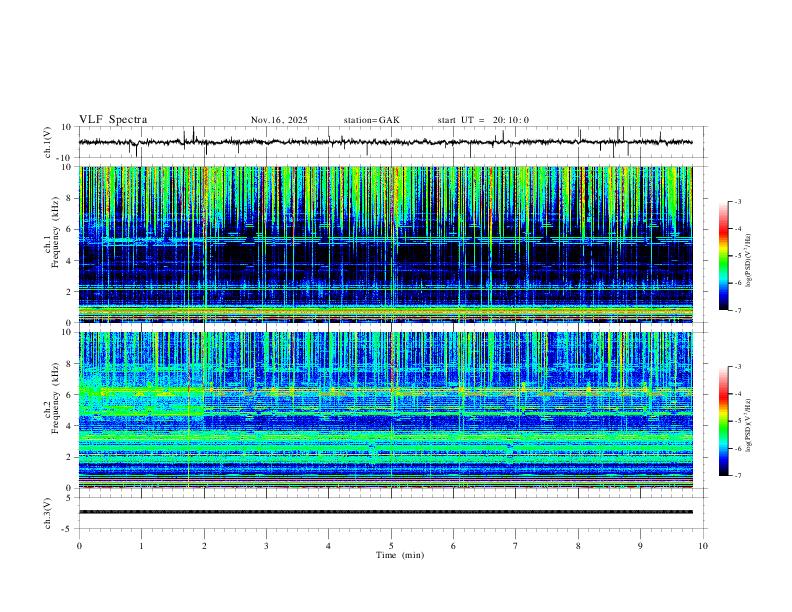Click the '-7' label on ch.2 color bar
The image size is (792, 612).
pyautogui.click(x=737, y=476)
